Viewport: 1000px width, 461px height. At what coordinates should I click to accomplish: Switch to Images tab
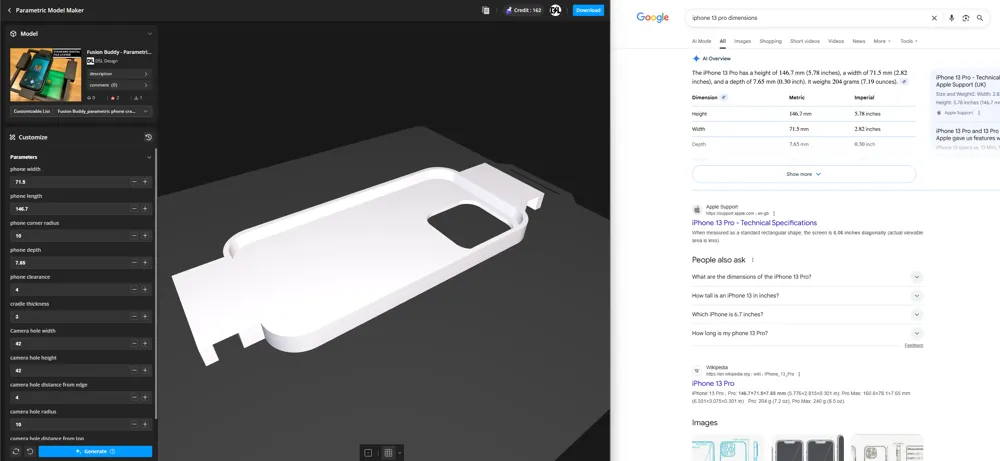(x=742, y=41)
